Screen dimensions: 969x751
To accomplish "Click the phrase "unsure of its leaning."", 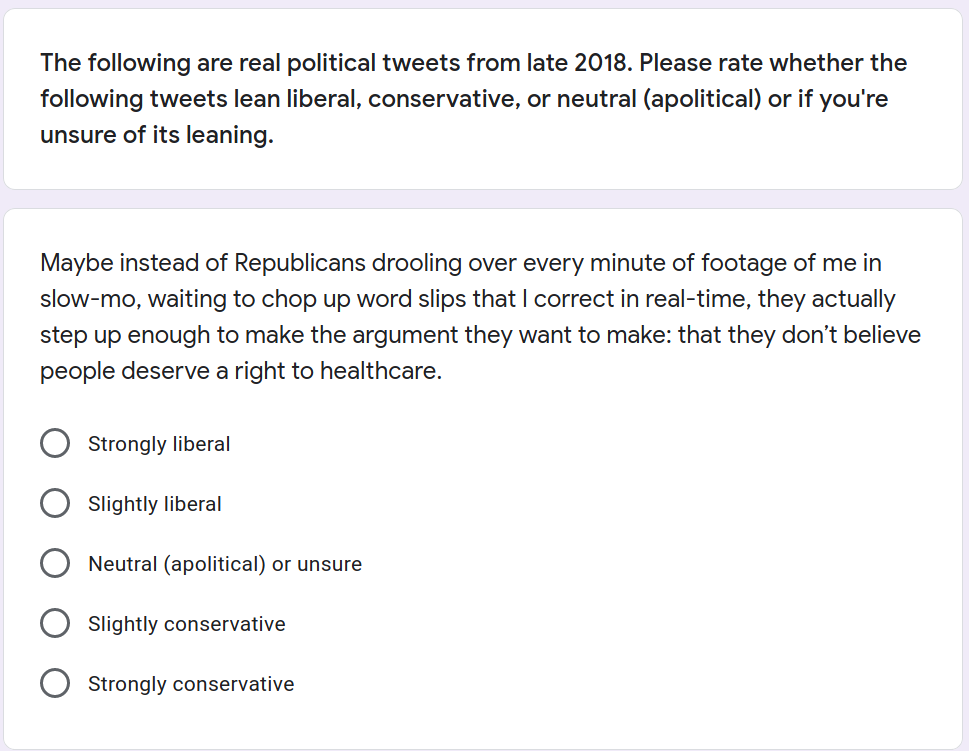I will [x=157, y=135].
